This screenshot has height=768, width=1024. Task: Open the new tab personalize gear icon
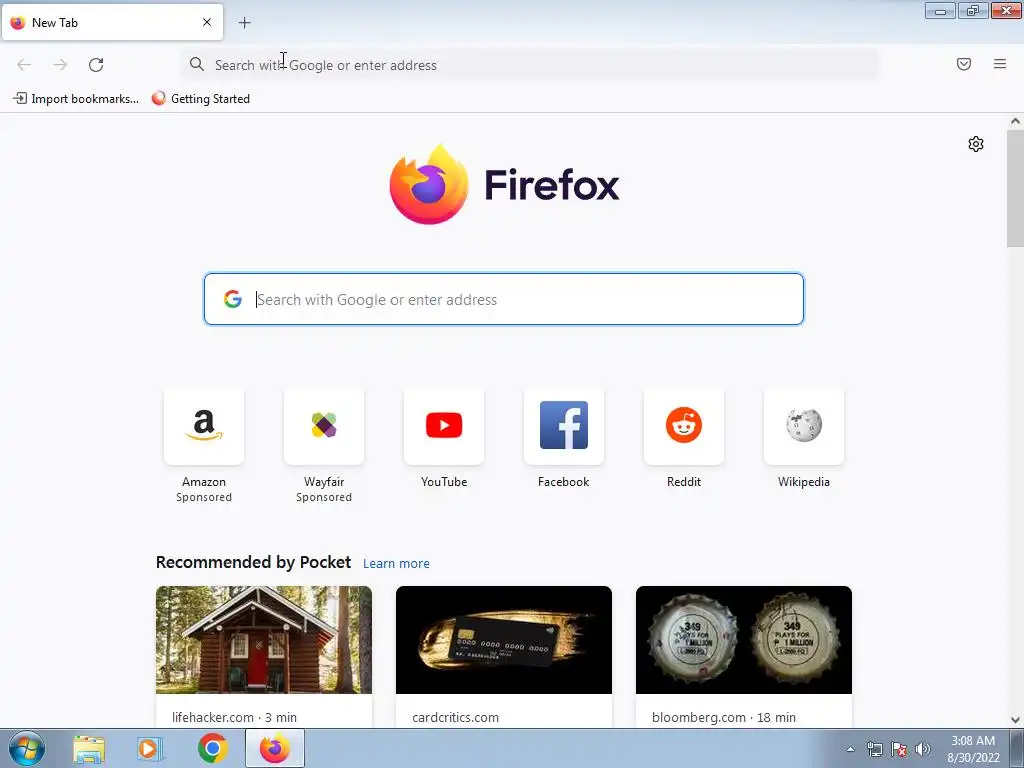[976, 144]
